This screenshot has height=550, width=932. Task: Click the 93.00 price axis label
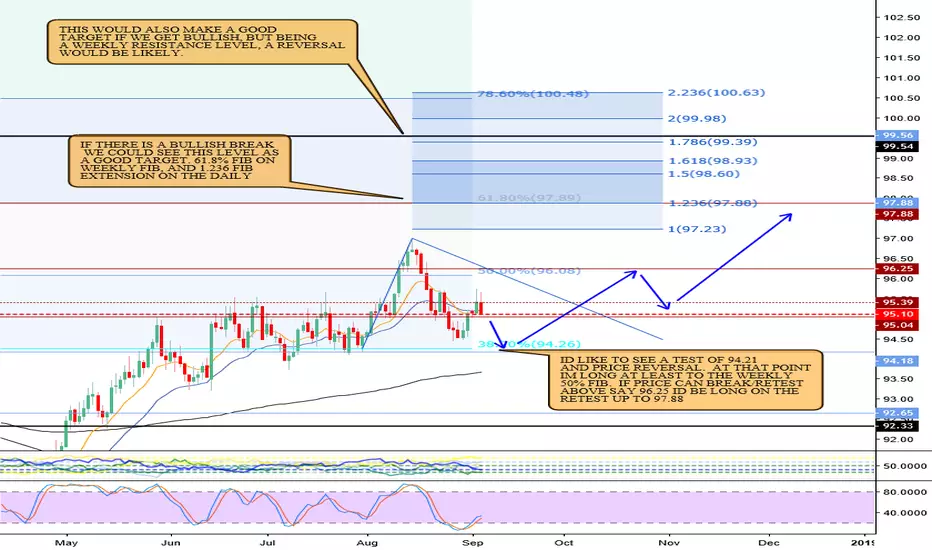898,399
